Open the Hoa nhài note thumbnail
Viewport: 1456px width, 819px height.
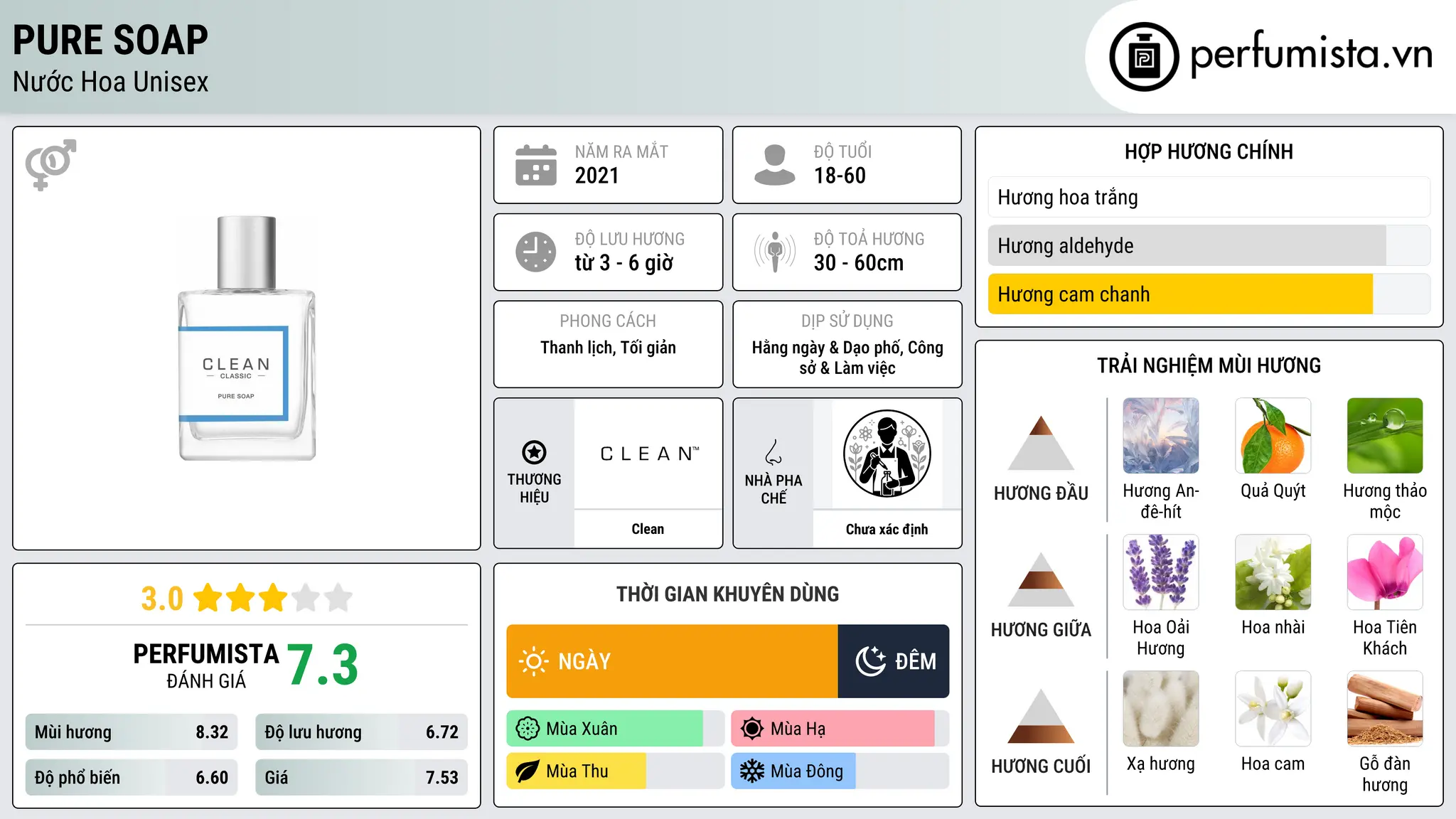1273,572
